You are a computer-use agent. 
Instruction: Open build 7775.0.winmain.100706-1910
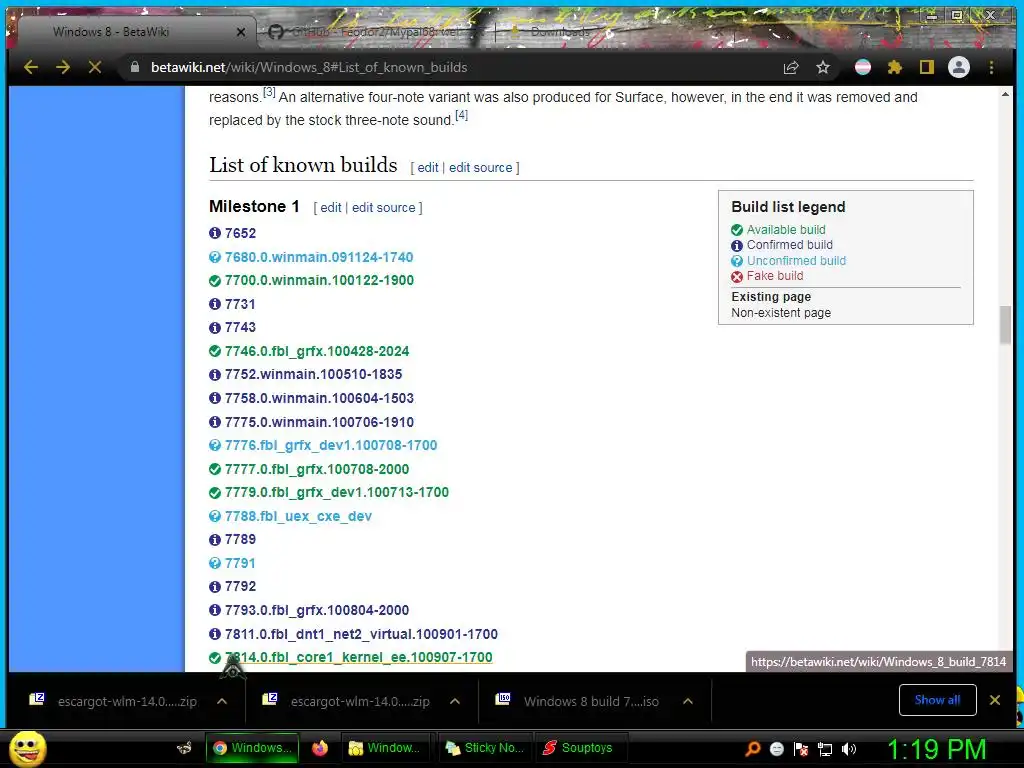pos(319,422)
